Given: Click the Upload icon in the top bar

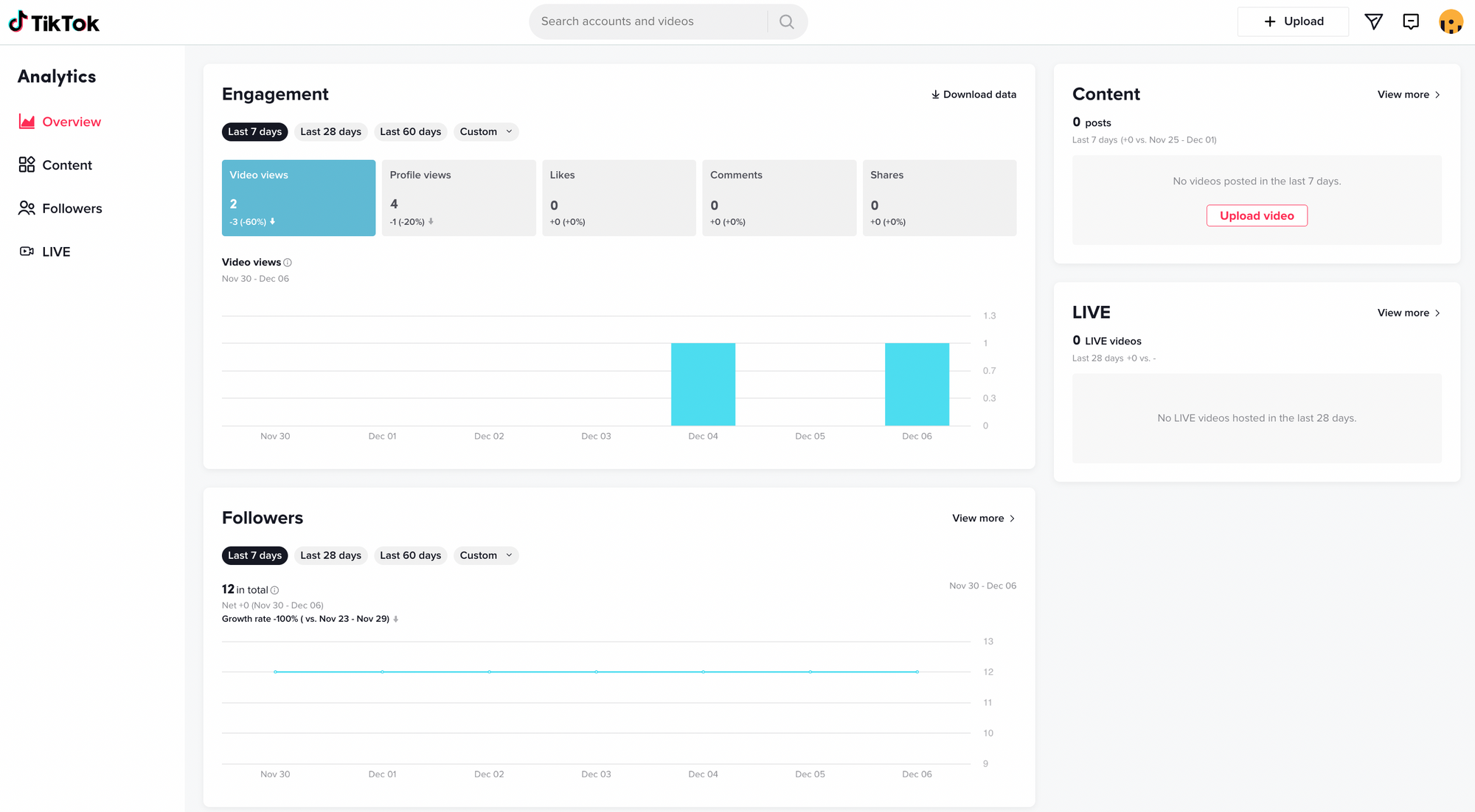Looking at the screenshot, I should tap(1294, 21).
